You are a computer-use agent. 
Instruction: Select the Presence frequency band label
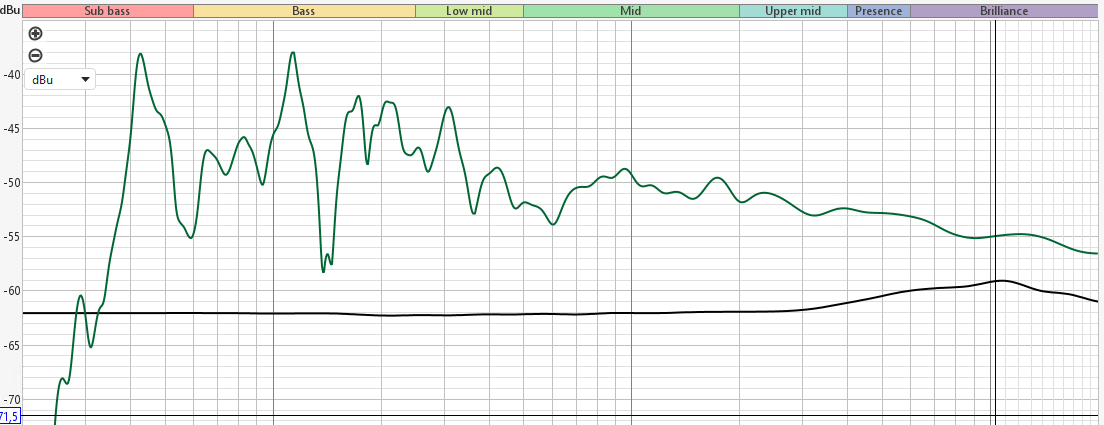[x=879, y=11]
